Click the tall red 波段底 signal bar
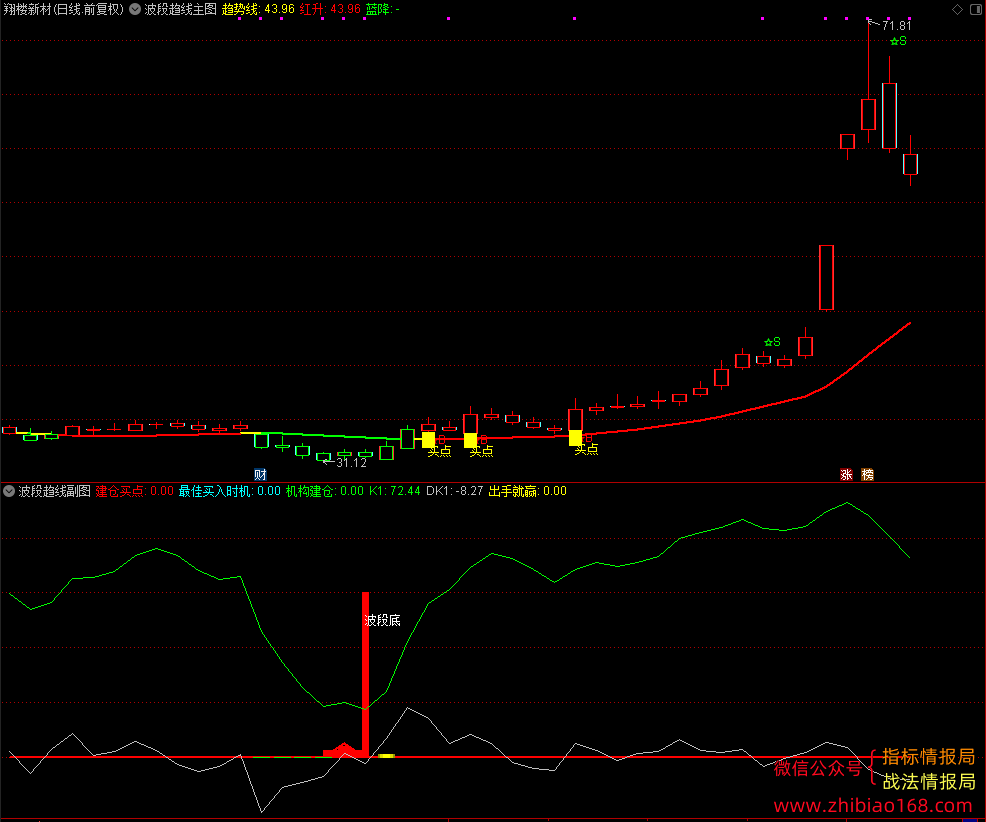Screen dimensions: 986x822 [365, 674]
